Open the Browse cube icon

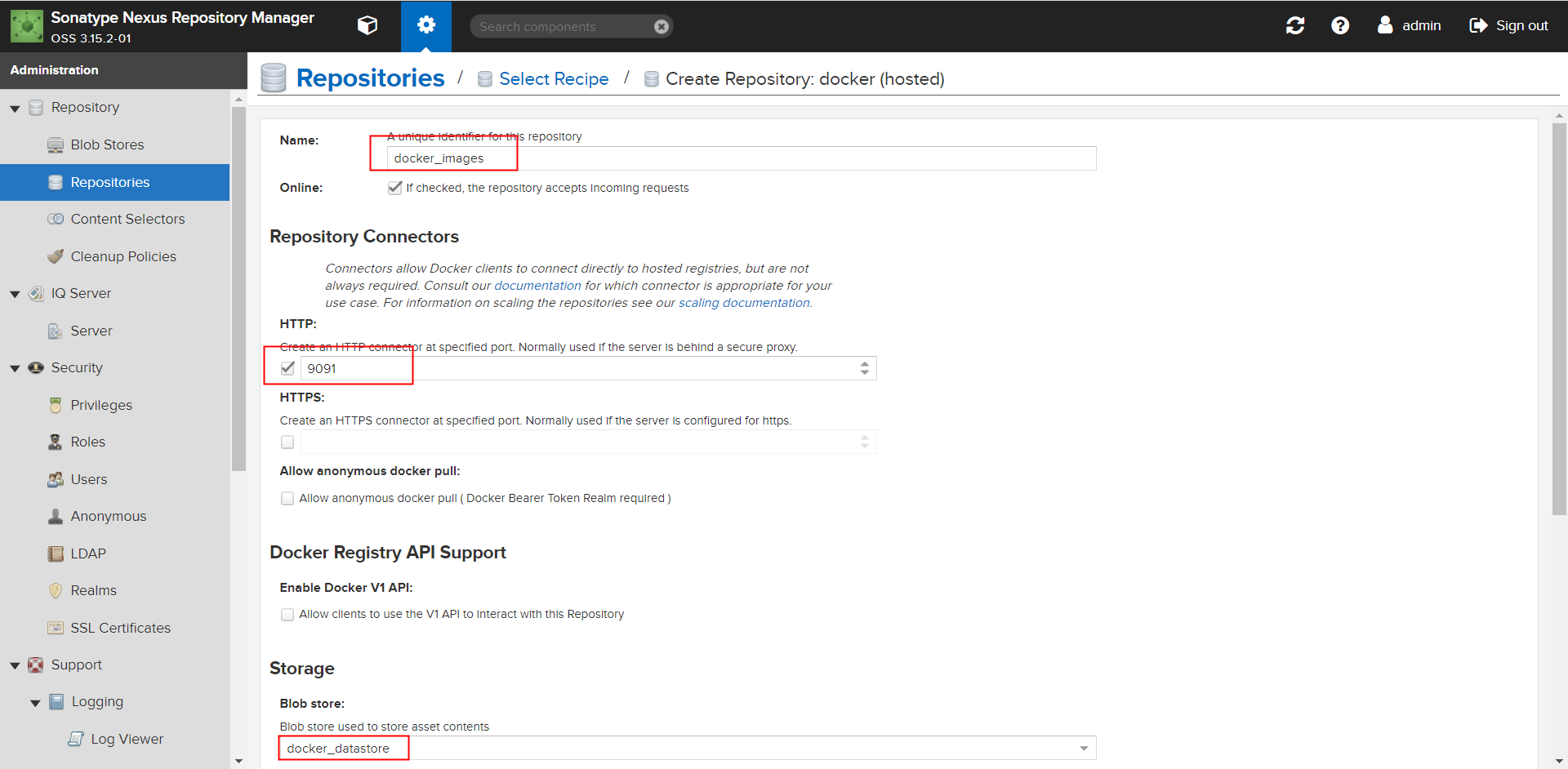tap(367, 26)
